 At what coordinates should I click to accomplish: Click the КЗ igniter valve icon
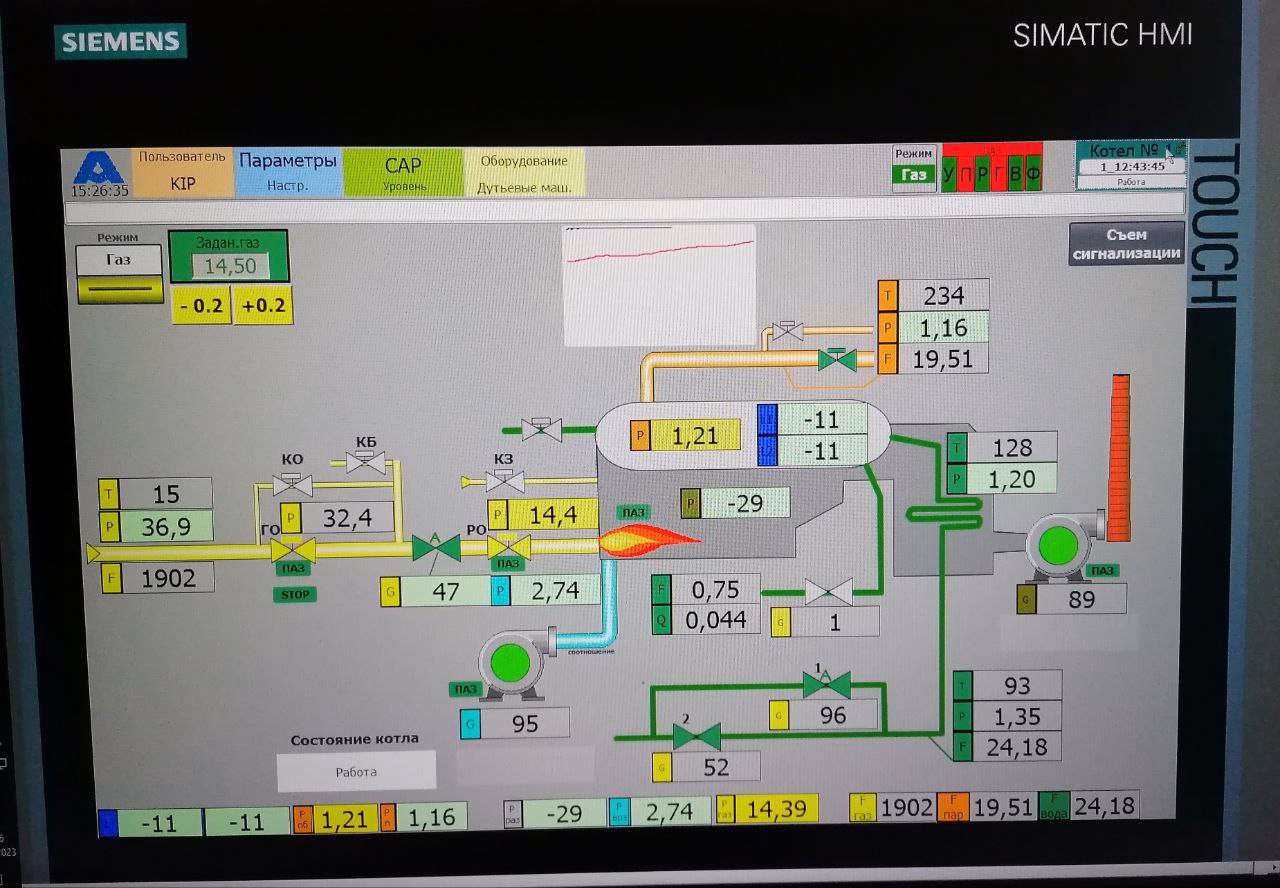tap(504, 480)
